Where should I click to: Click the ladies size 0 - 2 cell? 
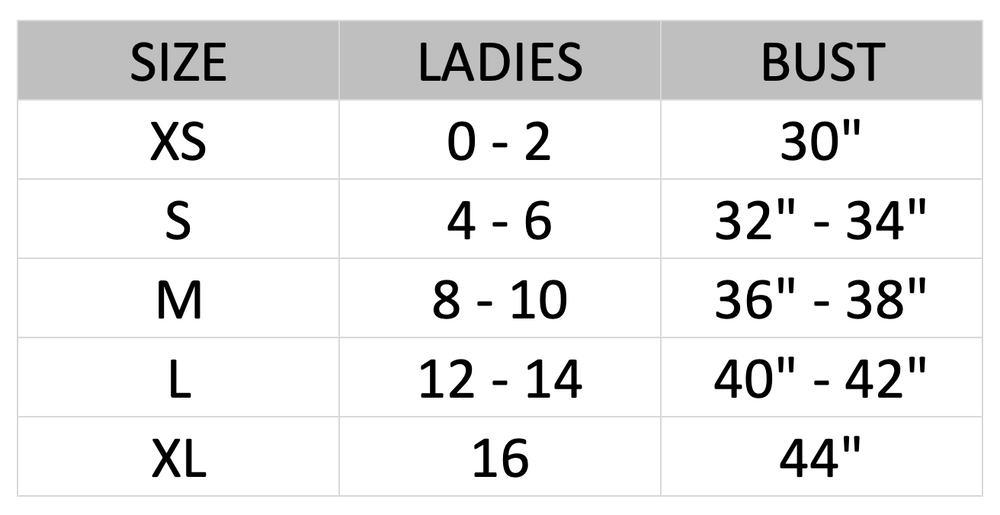499,141
